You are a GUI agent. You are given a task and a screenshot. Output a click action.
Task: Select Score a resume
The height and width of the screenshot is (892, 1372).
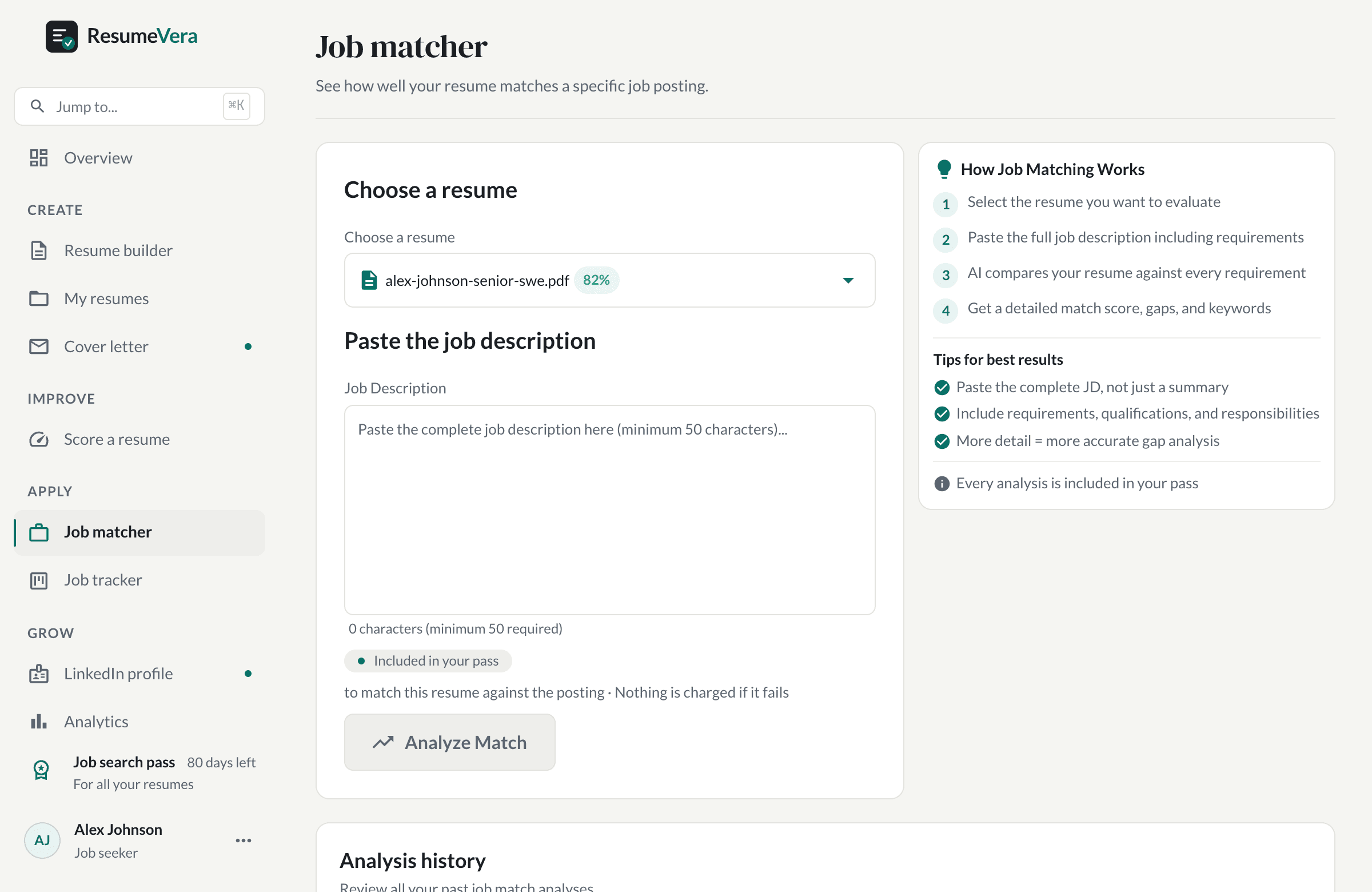click(139, 439)
